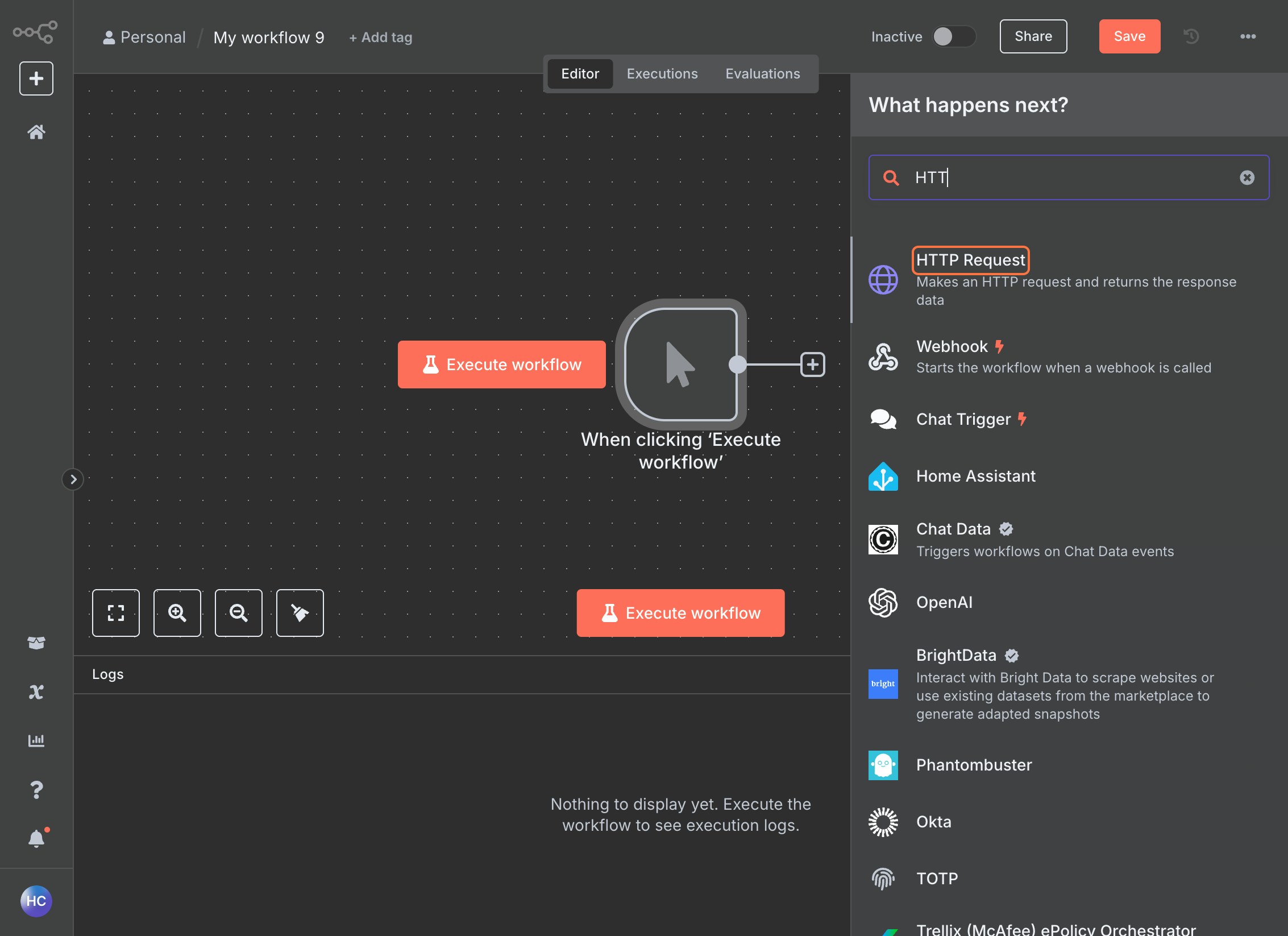The image size is (1288, 936).
Task: Zoom out on the canvas
Action: pos(239,613)
